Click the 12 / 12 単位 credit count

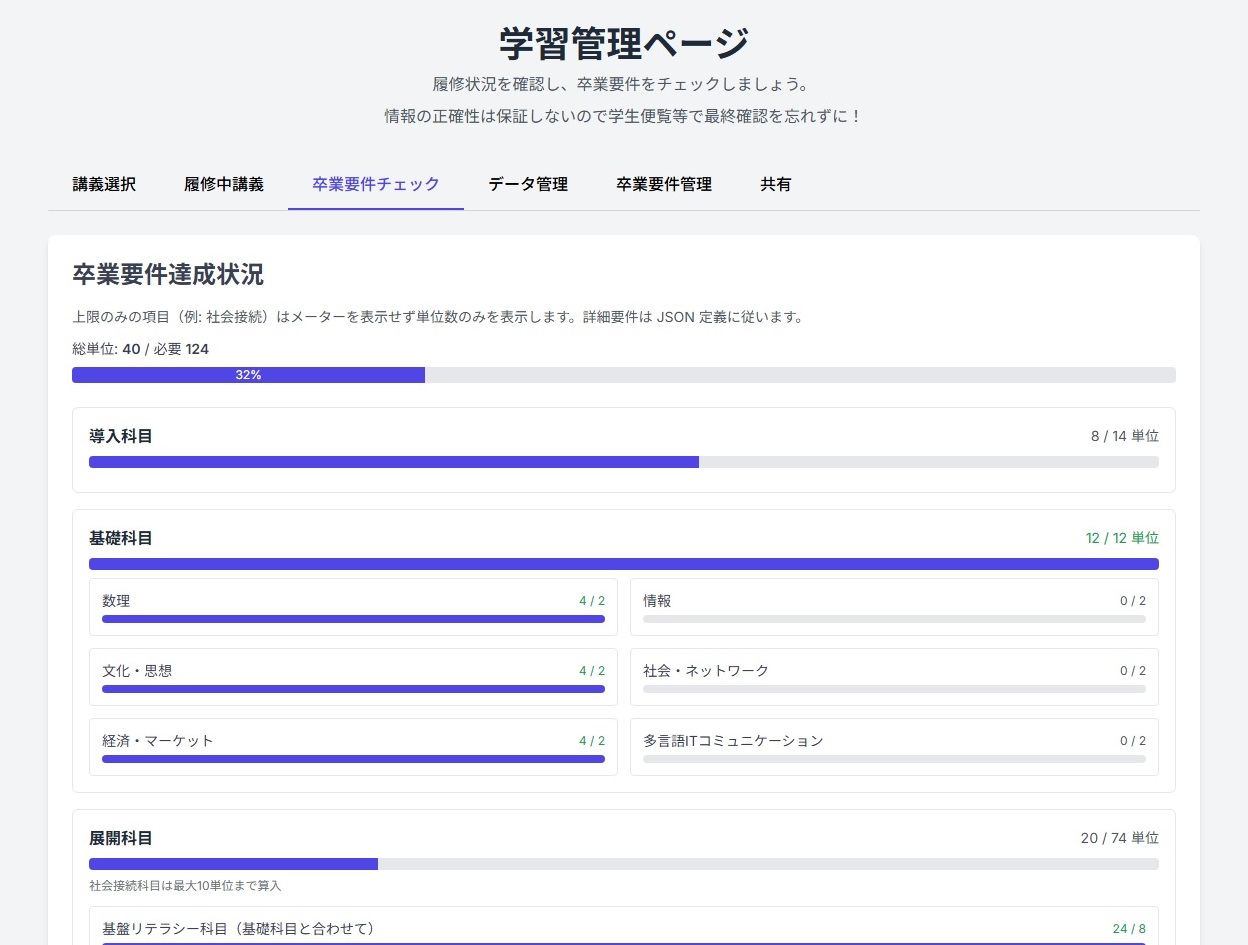coord(1122,538)
